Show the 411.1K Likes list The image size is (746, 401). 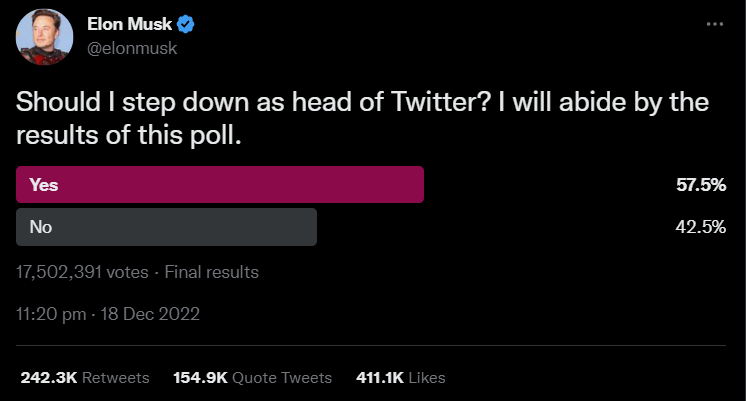point(400,378)
